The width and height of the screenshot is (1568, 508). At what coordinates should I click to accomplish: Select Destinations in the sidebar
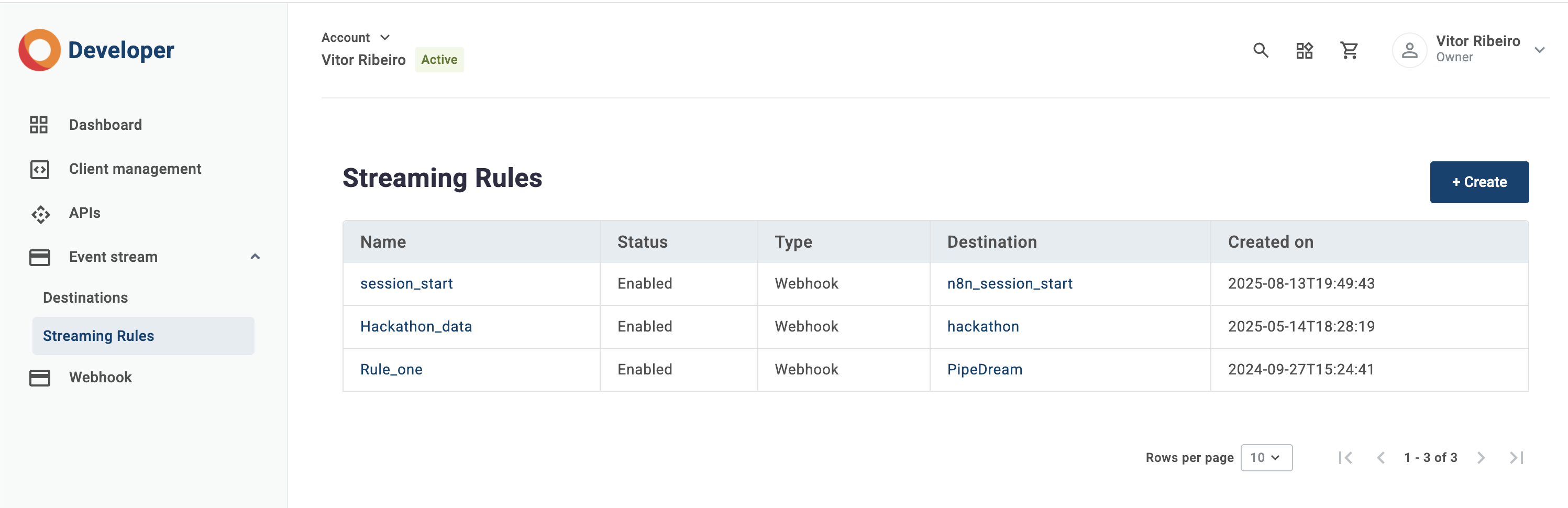85,297
